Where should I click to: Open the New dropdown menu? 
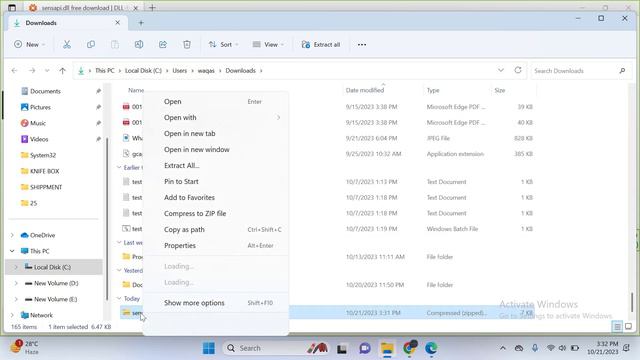click(29, 44)
